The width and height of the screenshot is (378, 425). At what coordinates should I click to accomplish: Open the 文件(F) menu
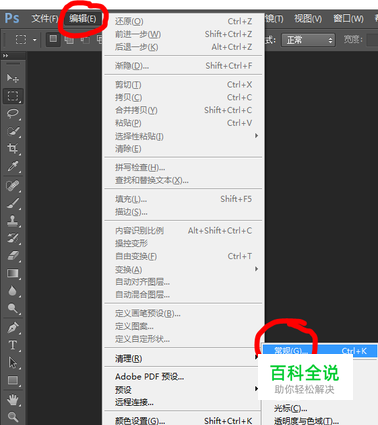point(45,19)
